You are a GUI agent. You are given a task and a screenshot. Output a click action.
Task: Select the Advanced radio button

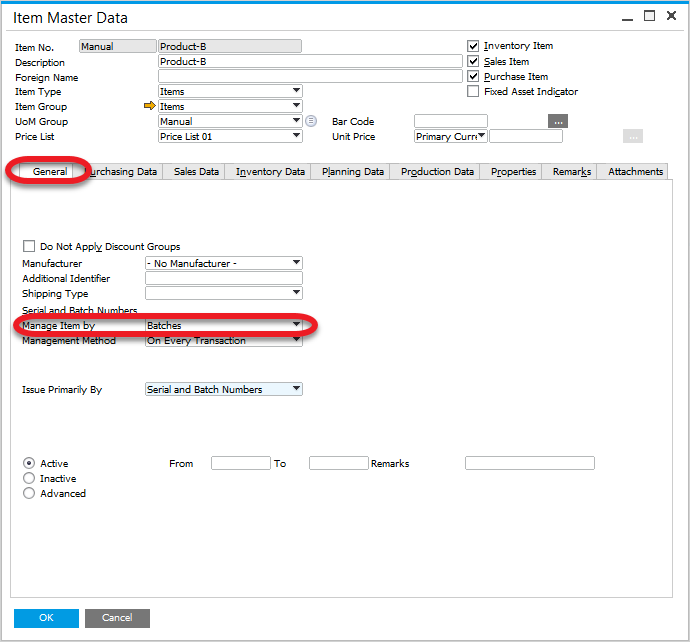pyautogui.click(x=29, y=493)
